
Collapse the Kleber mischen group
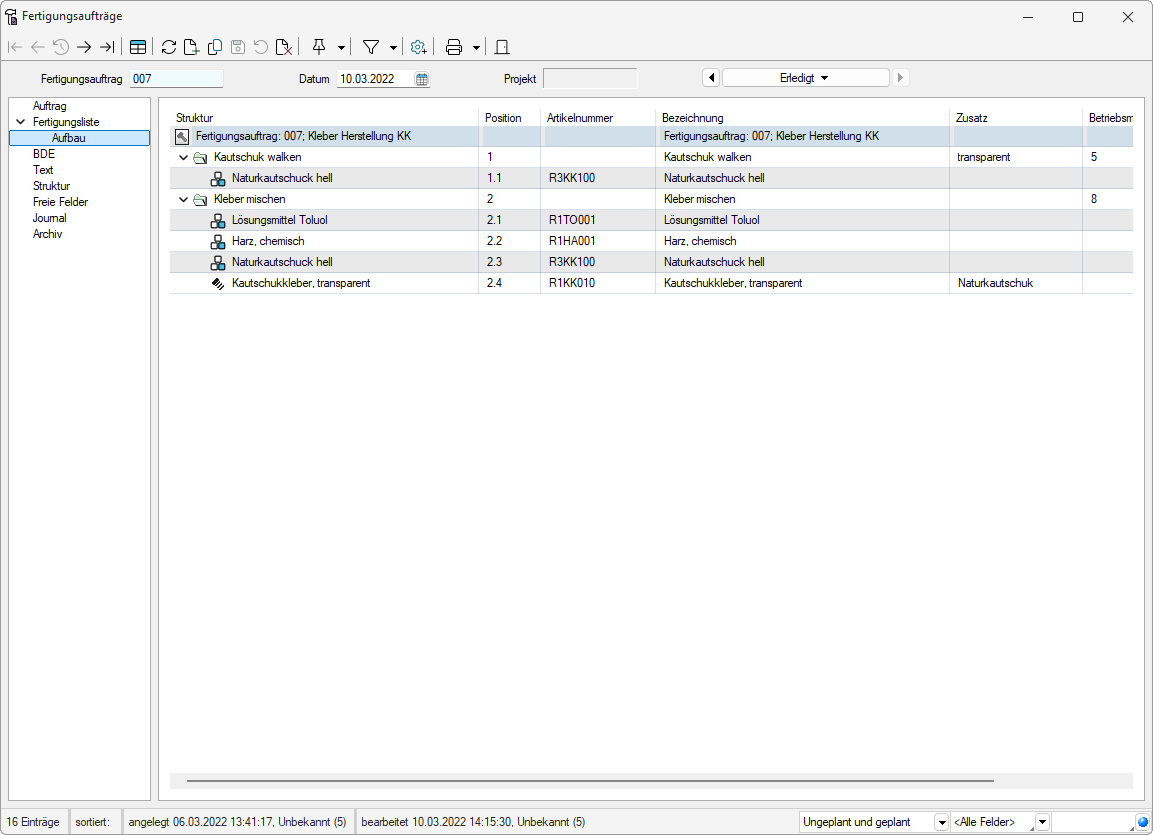(183, 199)
